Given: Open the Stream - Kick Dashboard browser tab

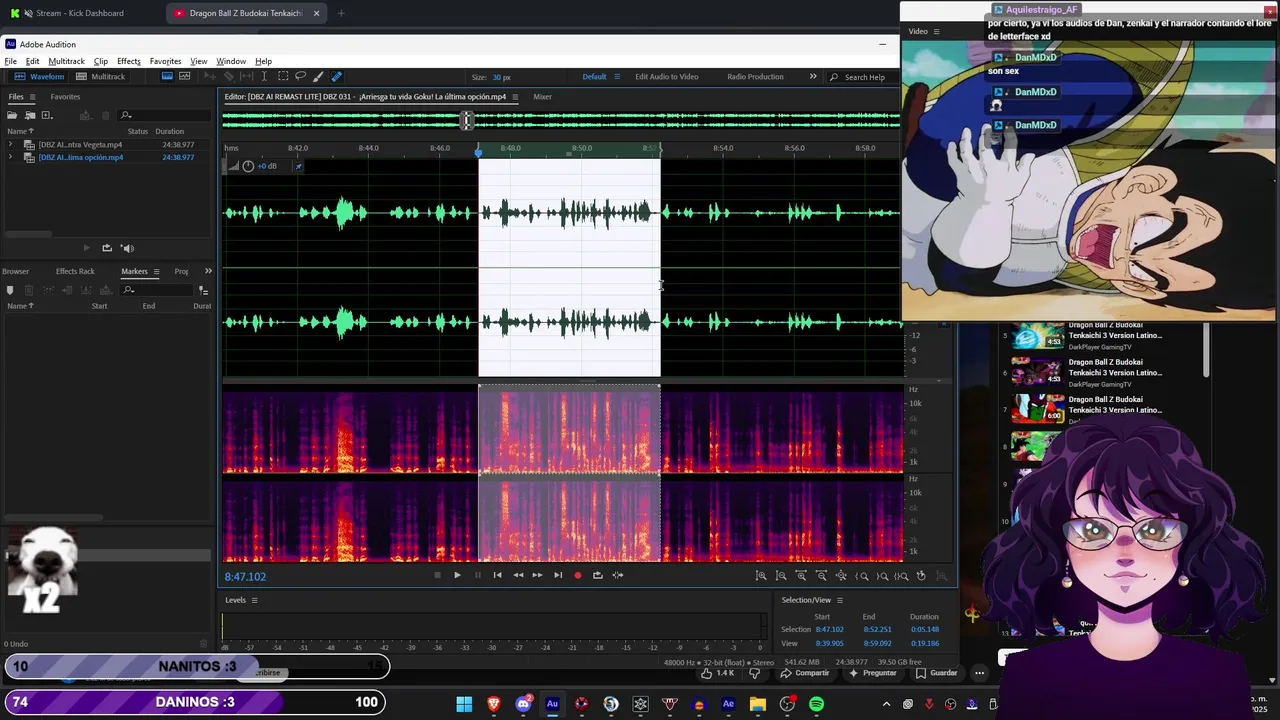Looking at the screenshot, I should click(80, 13).
